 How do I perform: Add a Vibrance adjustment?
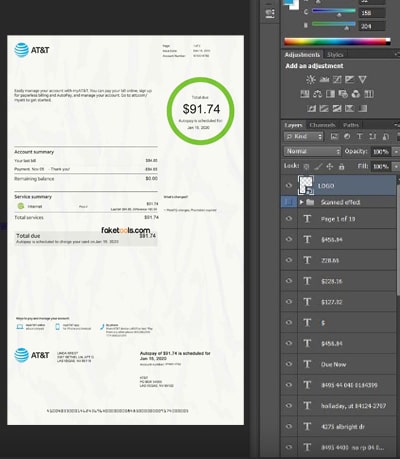click(362, 79)
